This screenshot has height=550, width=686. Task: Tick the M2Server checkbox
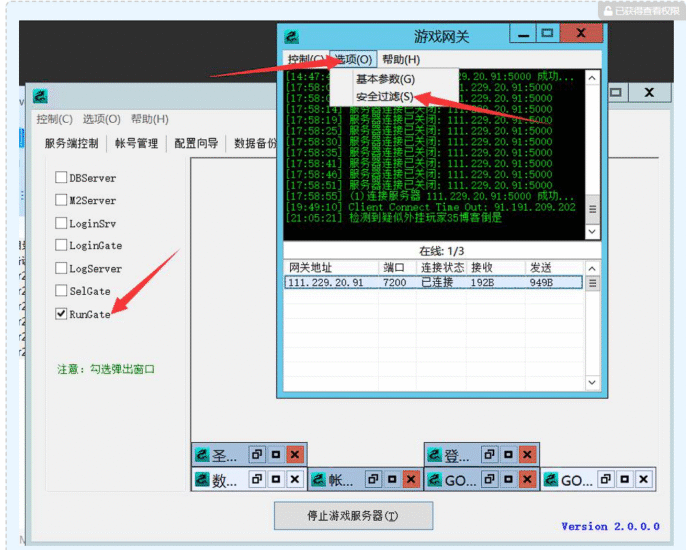coord(61,200)
